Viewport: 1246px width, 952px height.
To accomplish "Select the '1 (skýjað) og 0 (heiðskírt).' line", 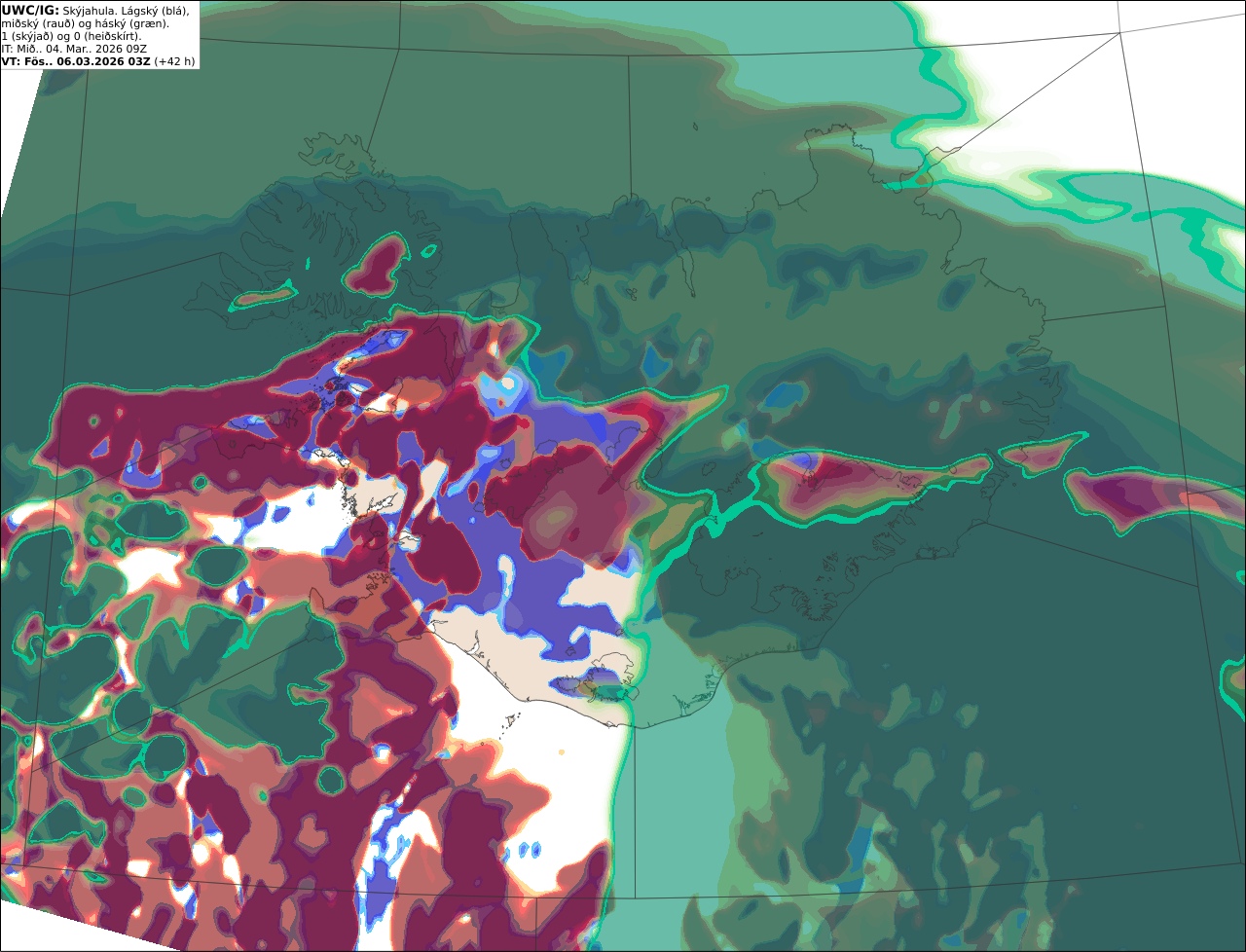I will [x=72, y=36].
